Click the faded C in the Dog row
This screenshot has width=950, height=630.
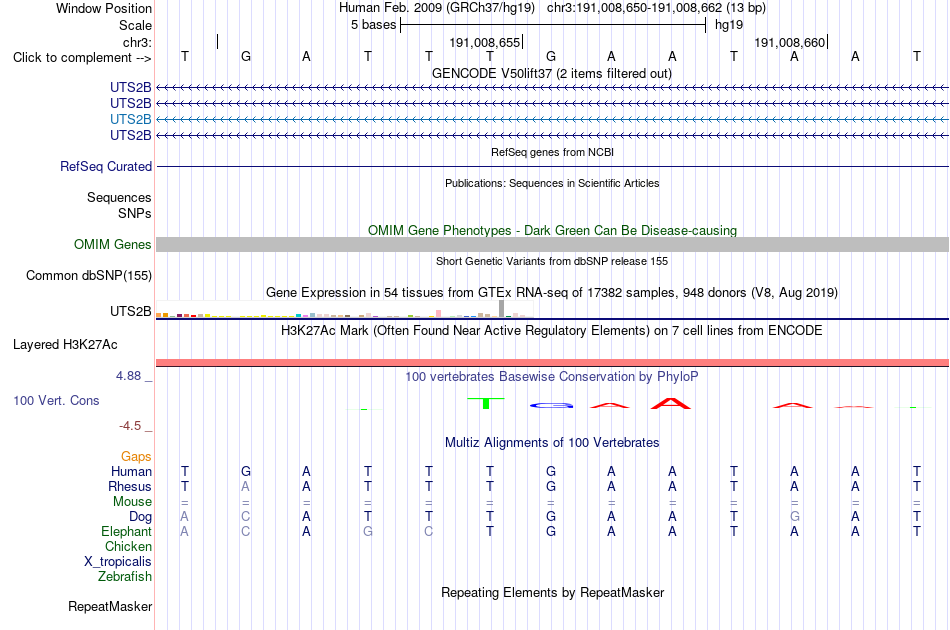[x=245, y=517]
